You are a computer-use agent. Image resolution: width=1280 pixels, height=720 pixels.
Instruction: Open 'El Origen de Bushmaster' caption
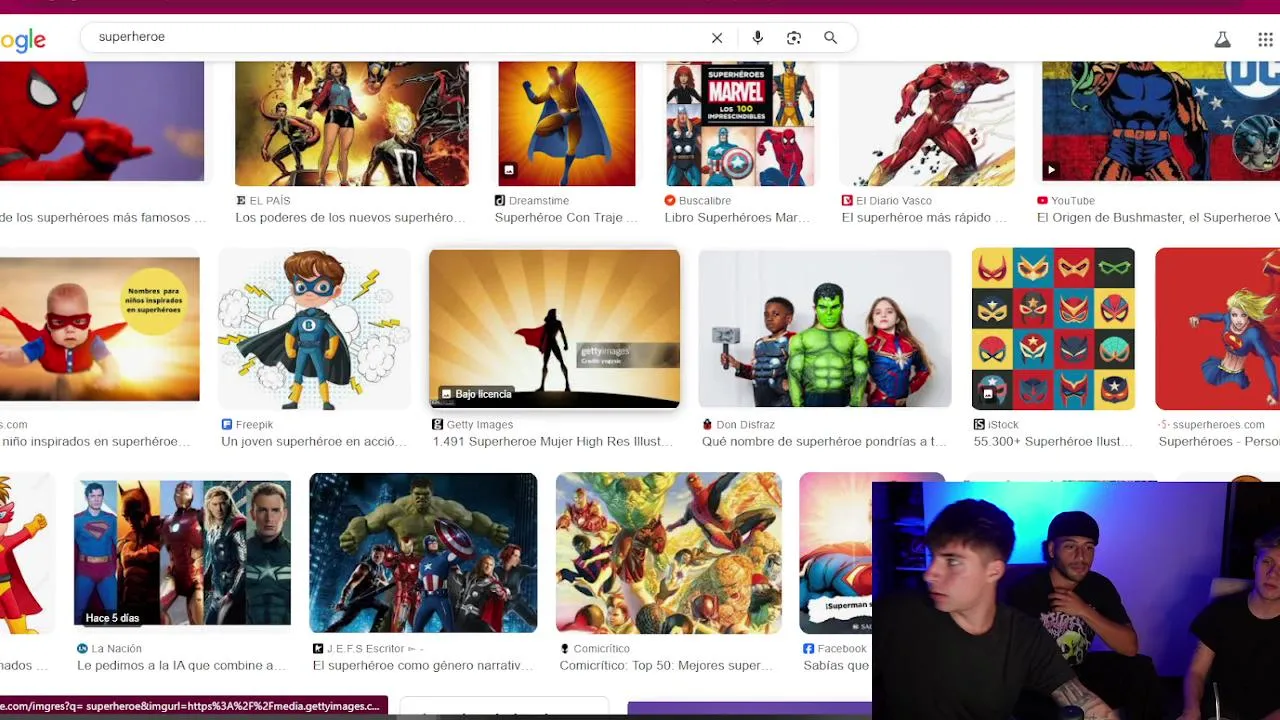(1158, 217)
